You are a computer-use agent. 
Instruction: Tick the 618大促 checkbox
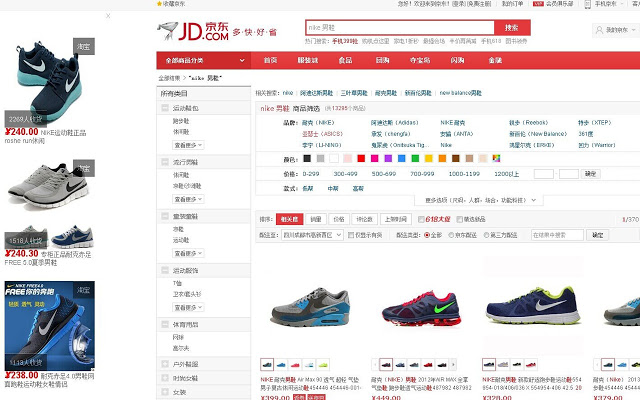point(421,220)
